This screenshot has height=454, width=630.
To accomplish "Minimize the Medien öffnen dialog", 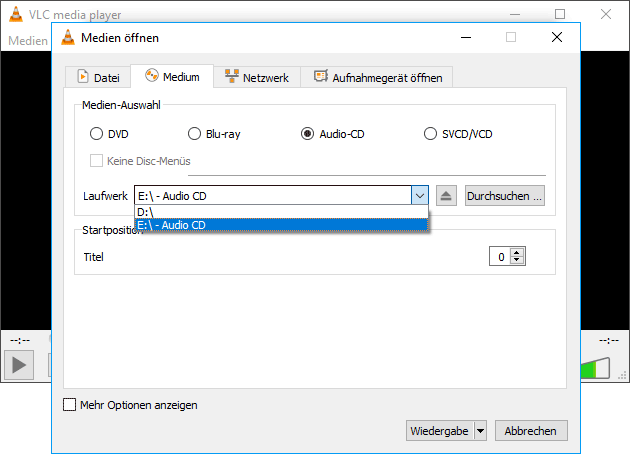I will pyautogui.click(x=466, y=37).
